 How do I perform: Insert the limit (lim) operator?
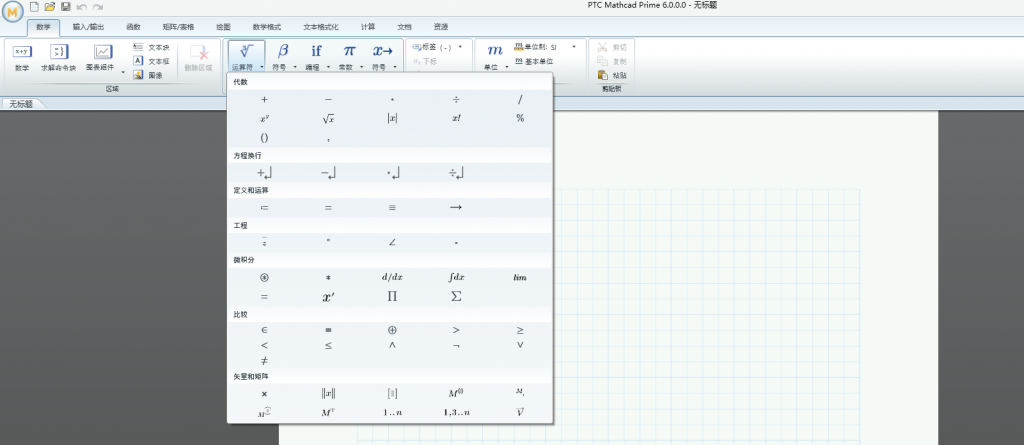pyautogui.click(x=520, y=277)
